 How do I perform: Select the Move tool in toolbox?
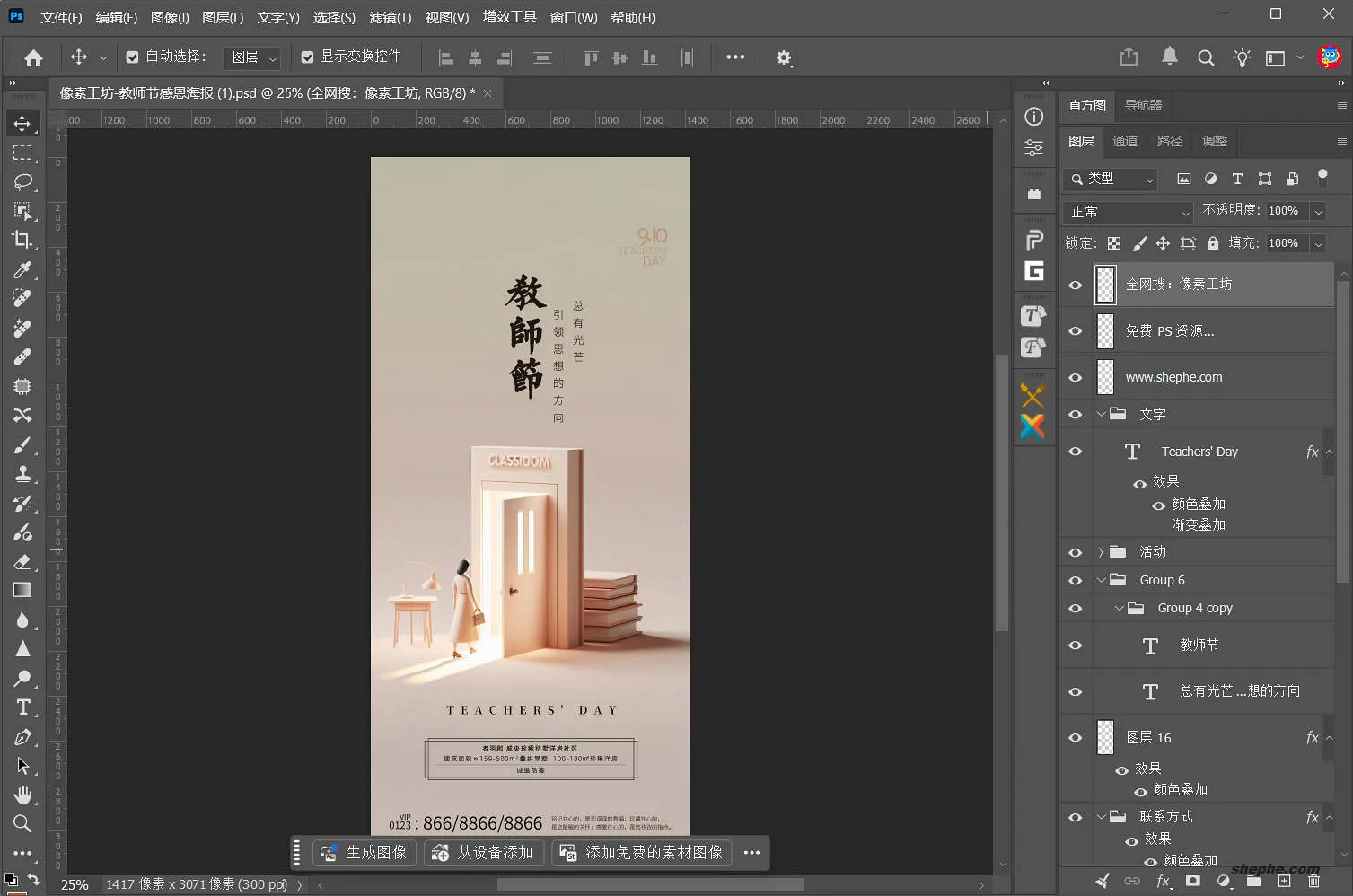(22, 124)
